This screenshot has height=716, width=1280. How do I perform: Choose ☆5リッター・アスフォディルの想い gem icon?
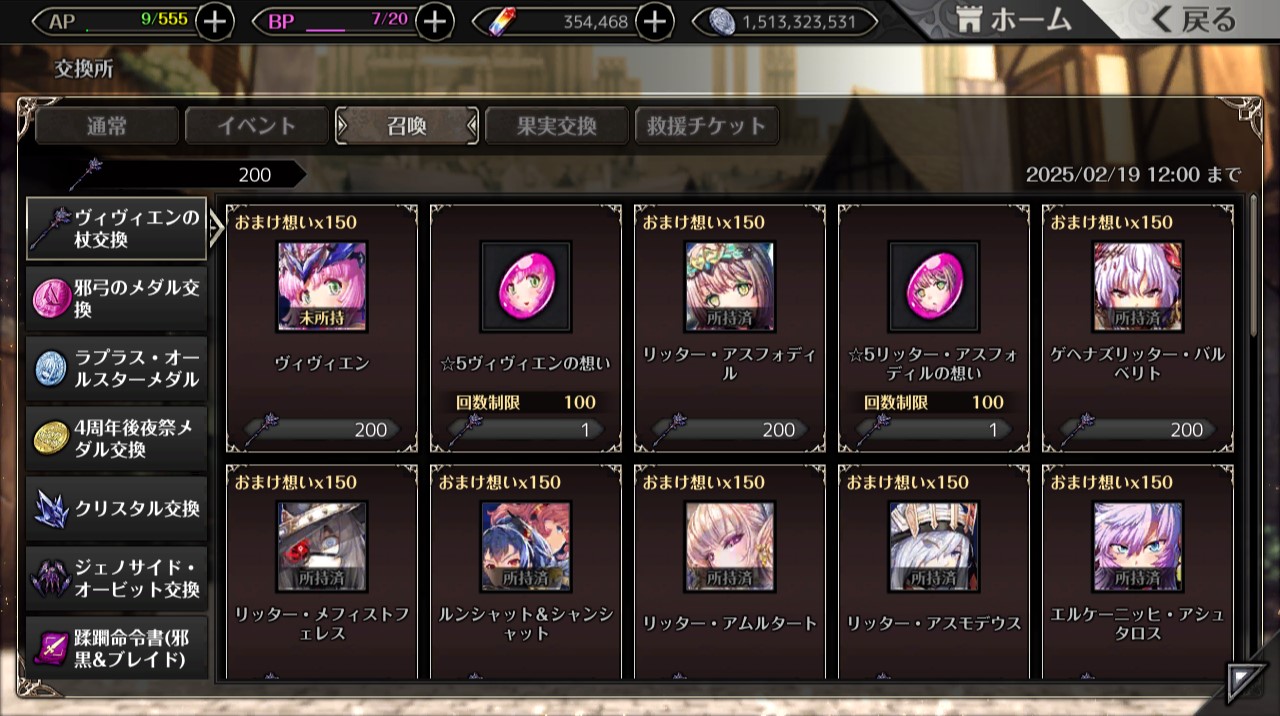[934, 287]
